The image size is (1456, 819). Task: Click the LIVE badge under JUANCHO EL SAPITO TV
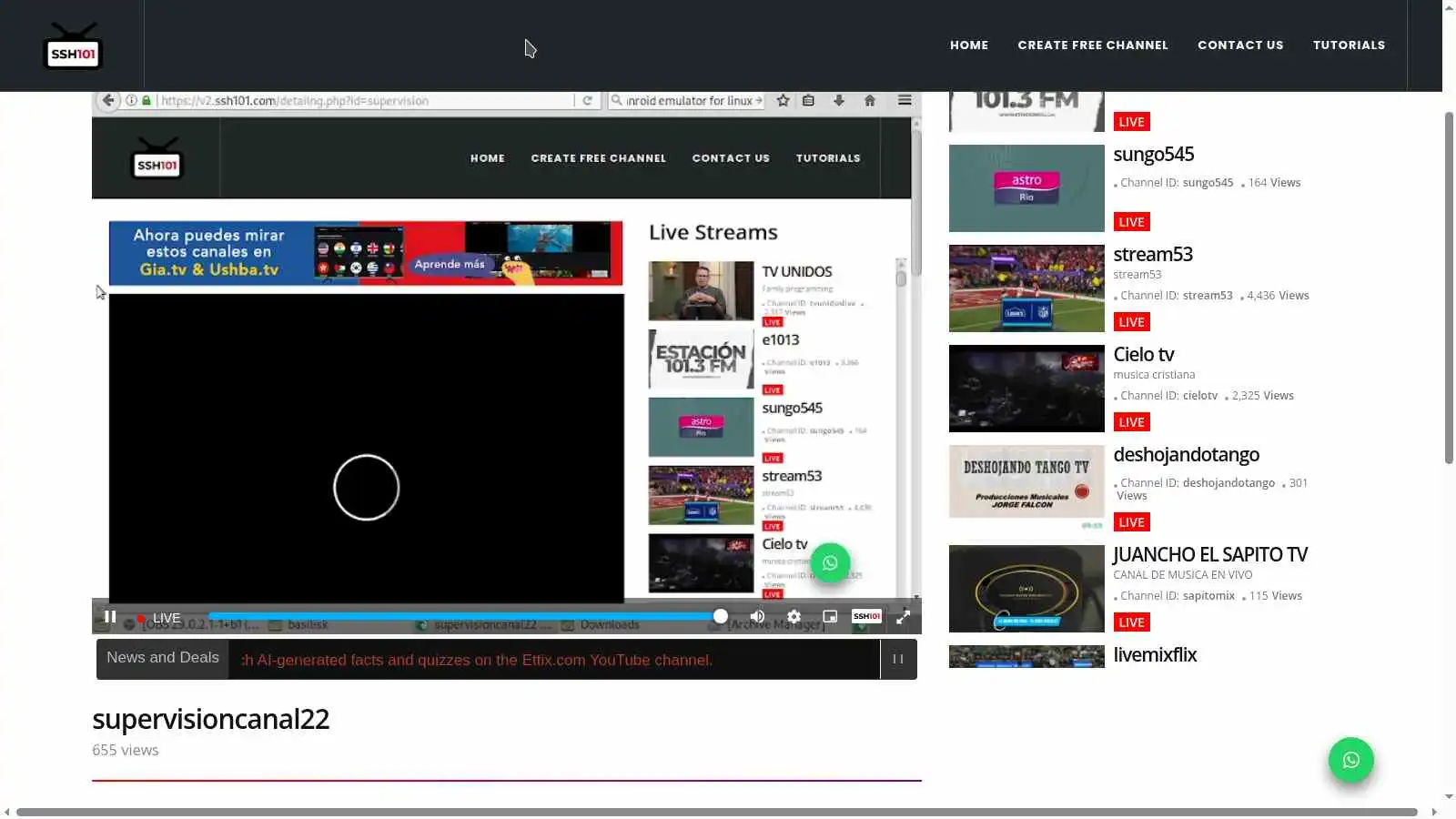[1131, 622]
